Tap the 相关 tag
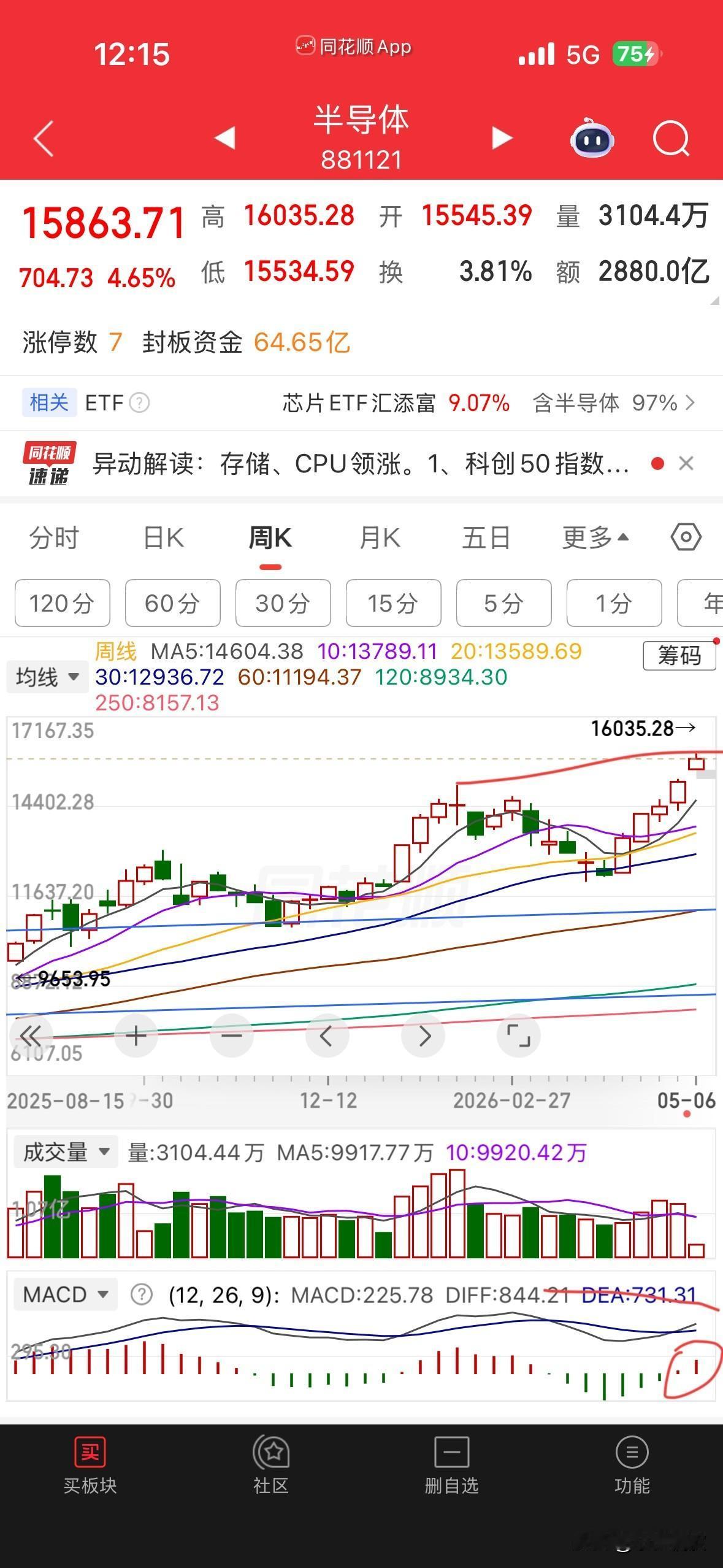Screen dimensions: 723x1568 (49, 402)
